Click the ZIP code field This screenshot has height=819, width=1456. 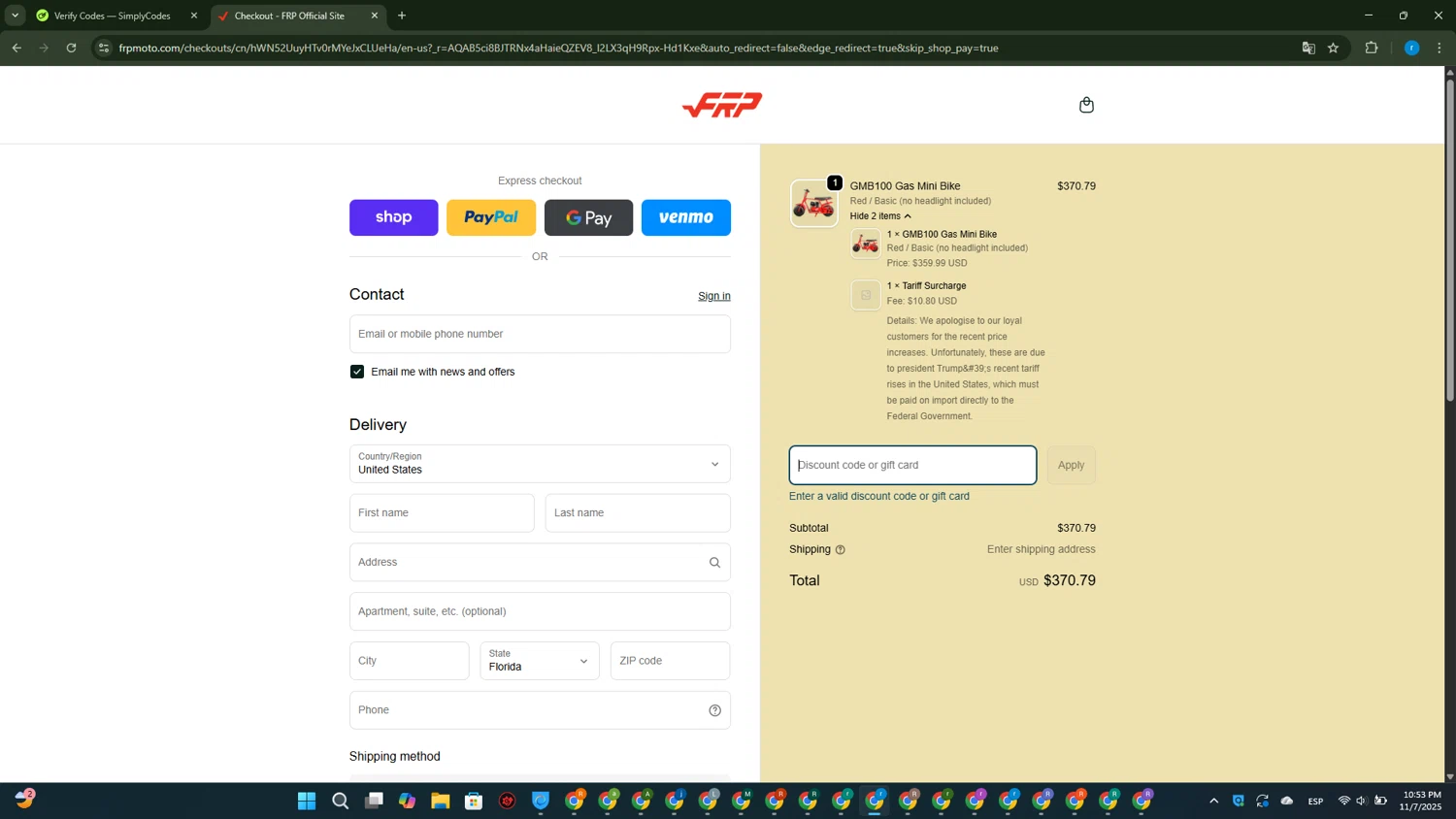click(670, 661)
